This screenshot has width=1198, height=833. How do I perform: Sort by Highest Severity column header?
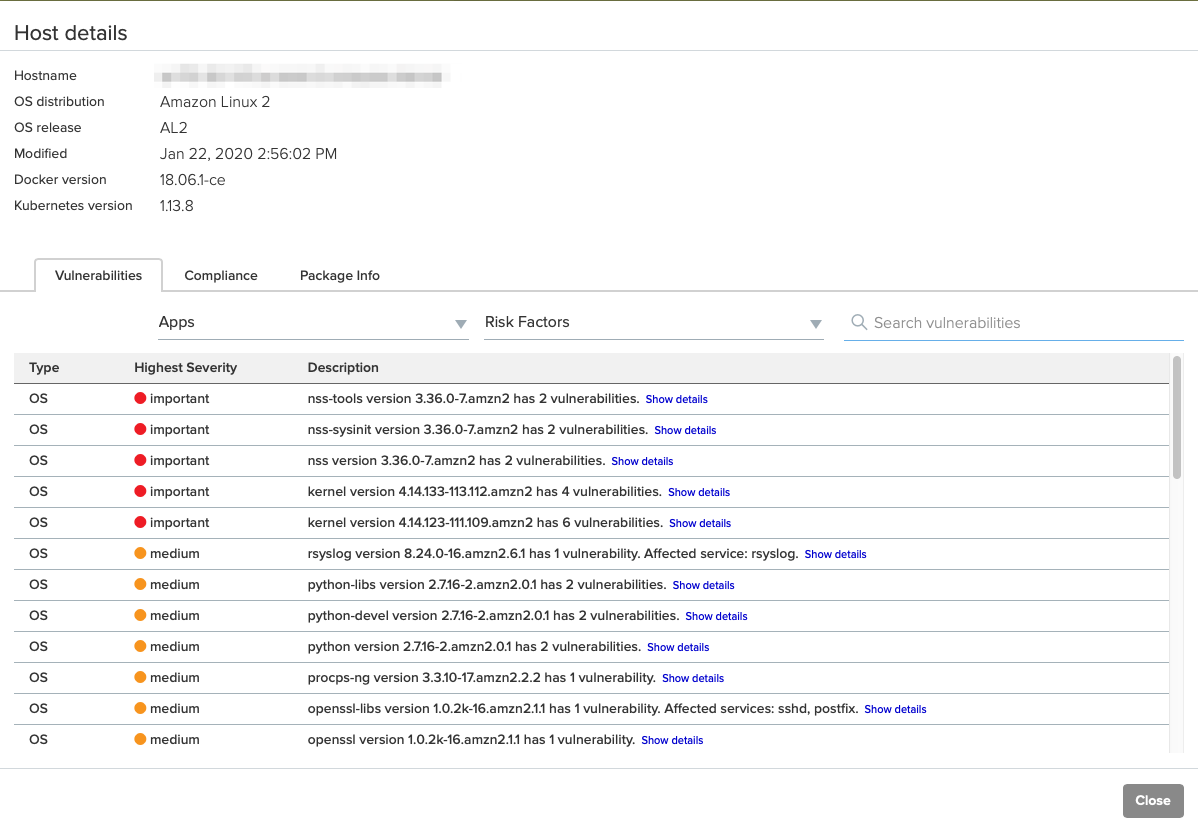185,367
